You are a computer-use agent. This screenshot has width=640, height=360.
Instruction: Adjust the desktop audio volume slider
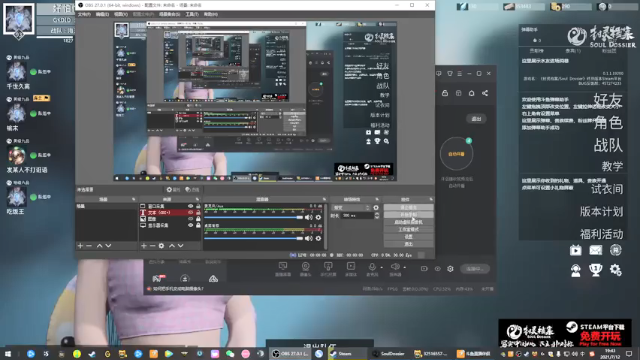[x=254, y=238]
